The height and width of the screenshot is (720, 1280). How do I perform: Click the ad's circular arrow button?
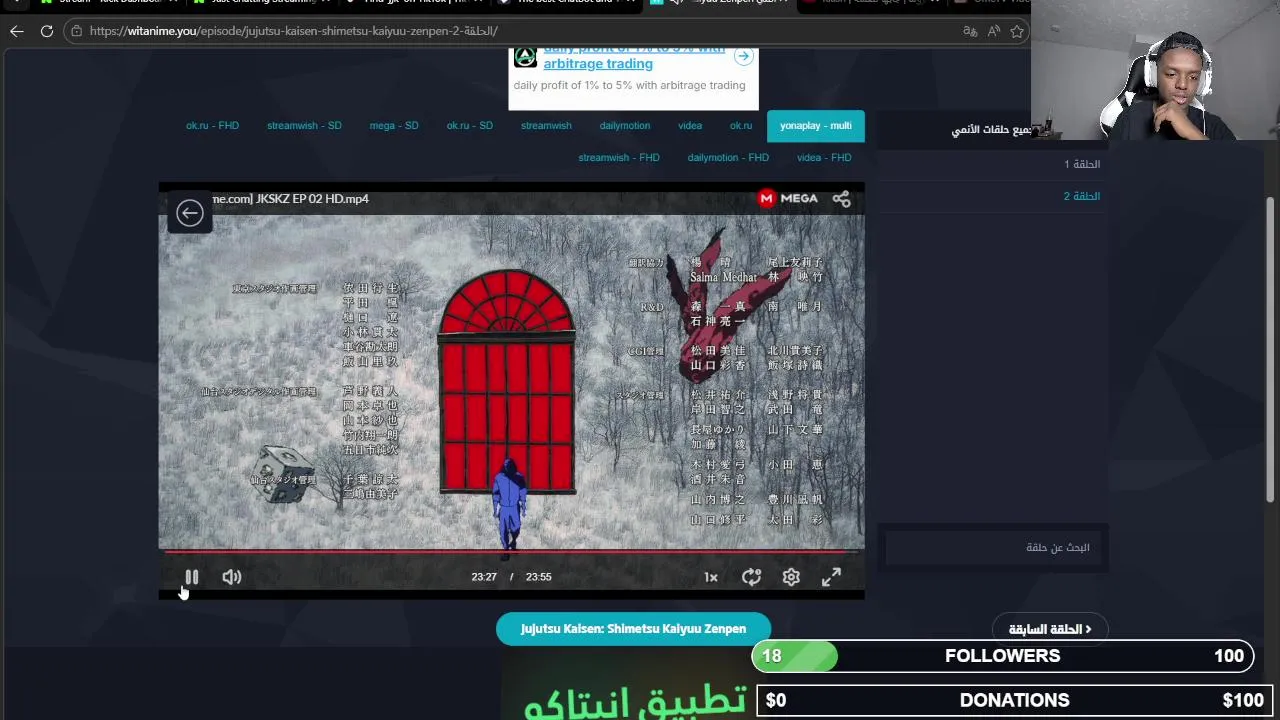coord(743,56)
